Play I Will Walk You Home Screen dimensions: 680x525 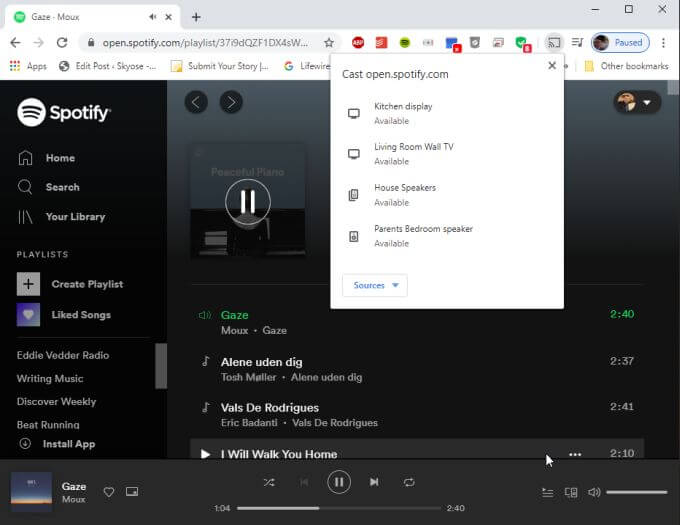205,454
